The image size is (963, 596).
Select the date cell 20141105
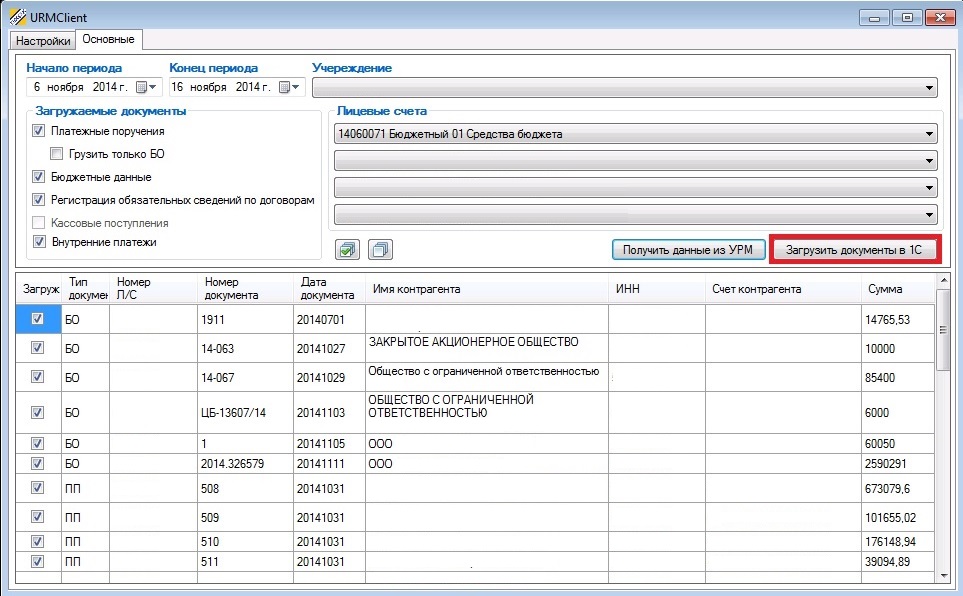coord(330,444)
